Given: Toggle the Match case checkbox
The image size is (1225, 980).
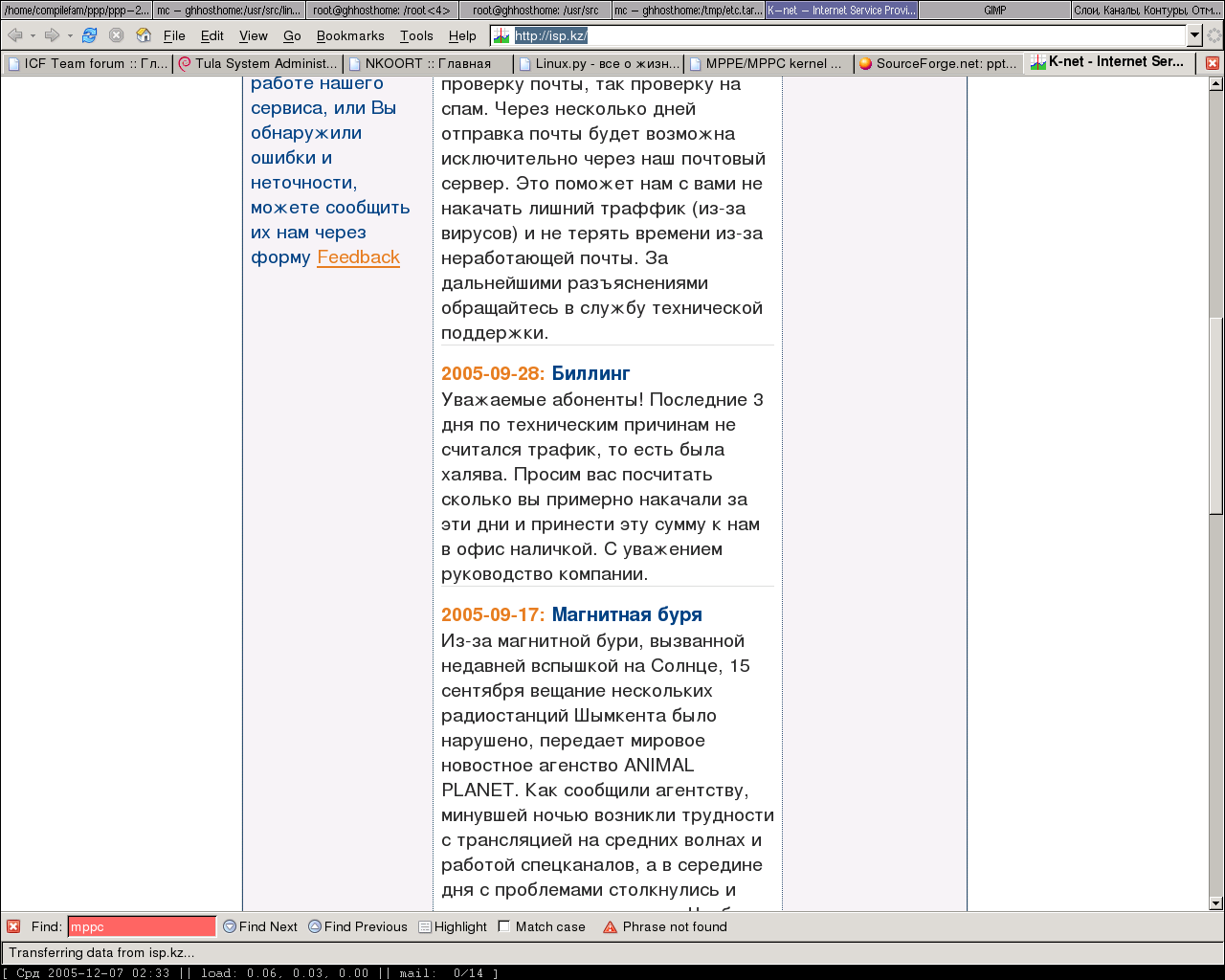Looking at the screenshot, I should point(504,926).
